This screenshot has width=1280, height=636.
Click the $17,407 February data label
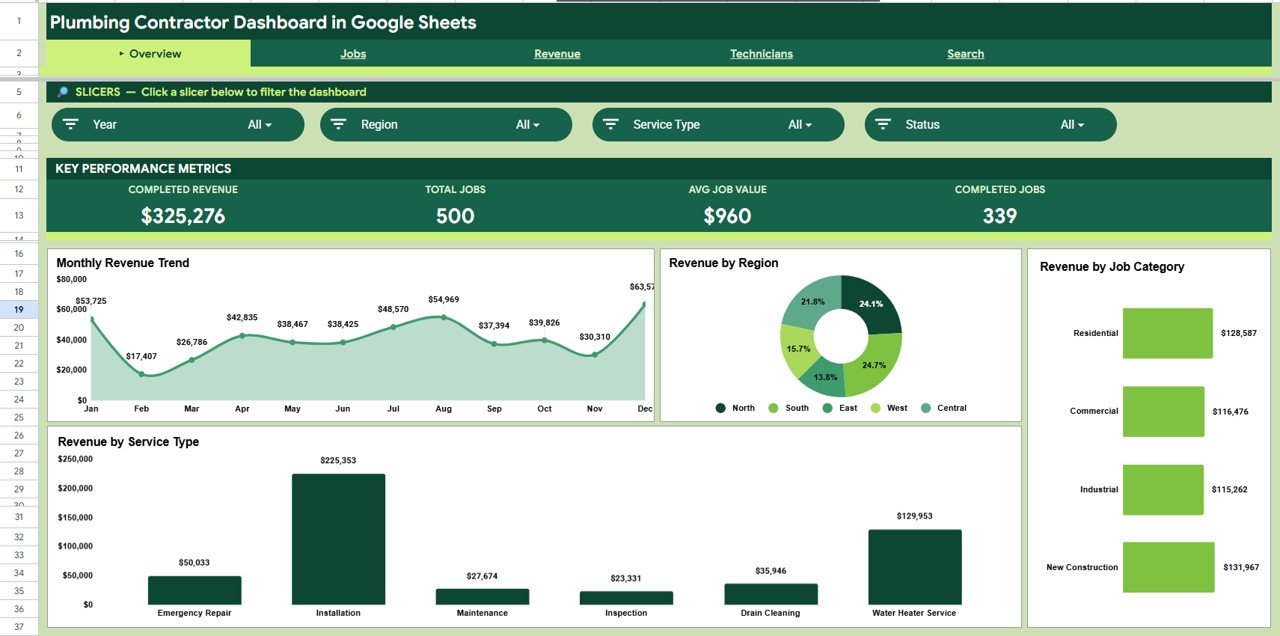point(141,357)
